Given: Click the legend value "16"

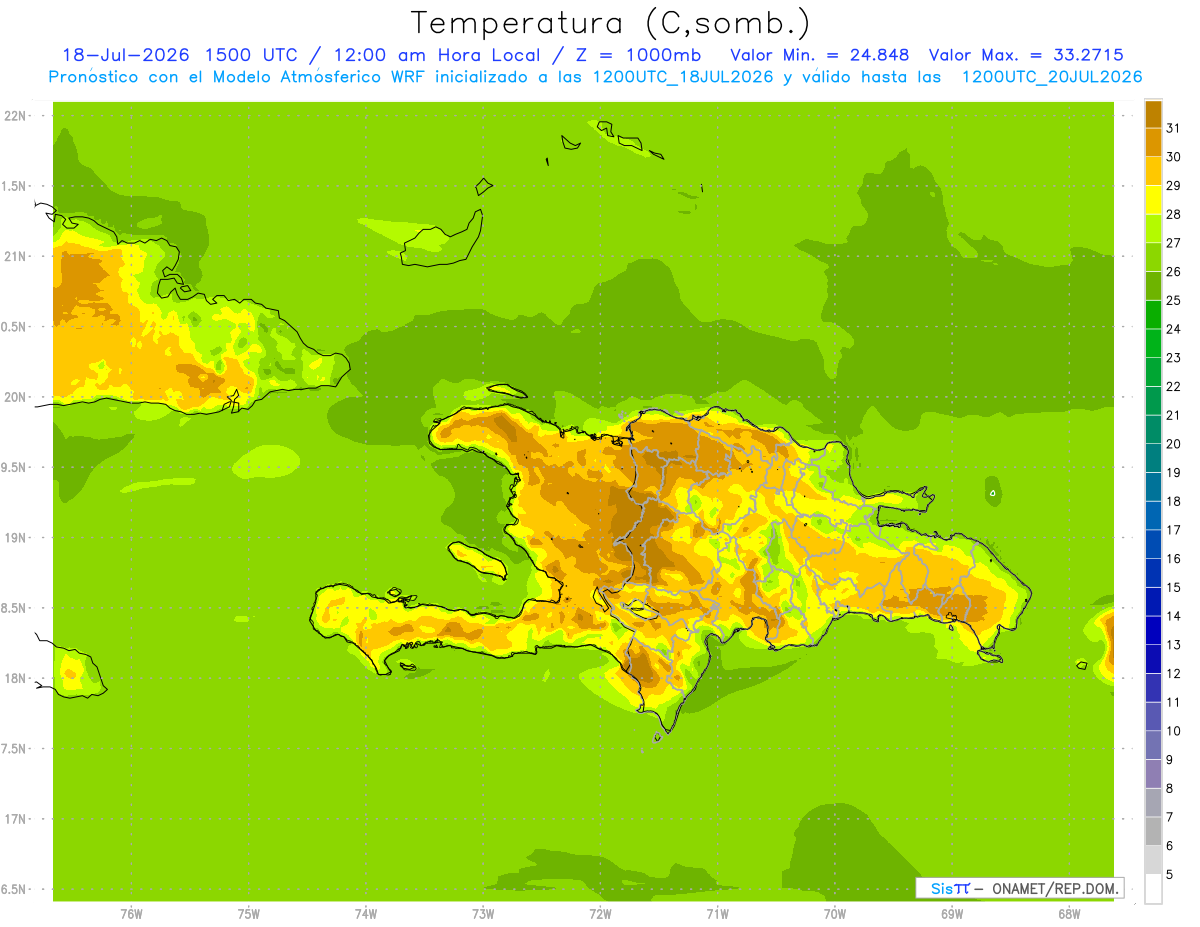Looking at the screenshot, I should tap(1174, 558).
